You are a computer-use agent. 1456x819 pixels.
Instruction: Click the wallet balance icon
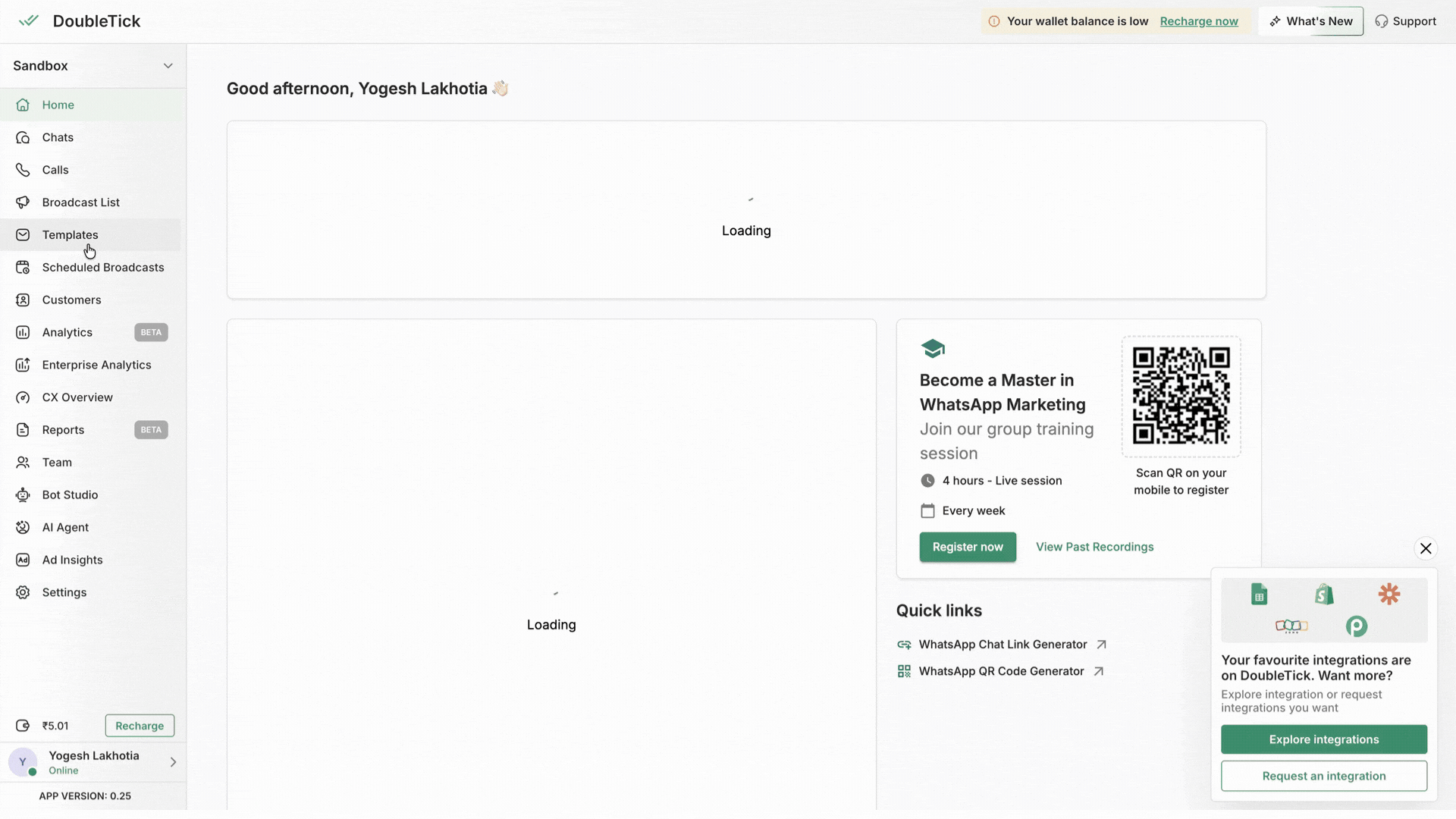click(x=23, y=726)
